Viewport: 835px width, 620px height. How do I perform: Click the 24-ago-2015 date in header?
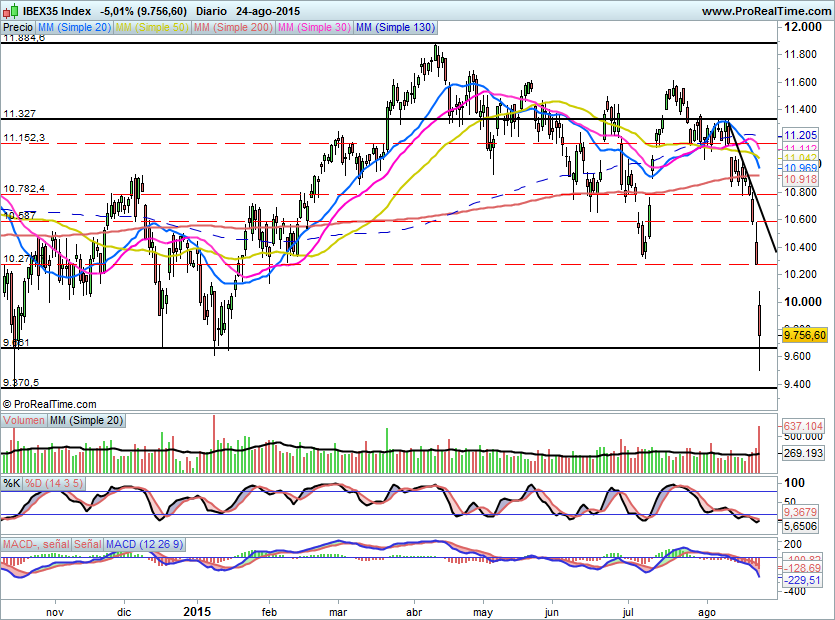coord(268,11)
